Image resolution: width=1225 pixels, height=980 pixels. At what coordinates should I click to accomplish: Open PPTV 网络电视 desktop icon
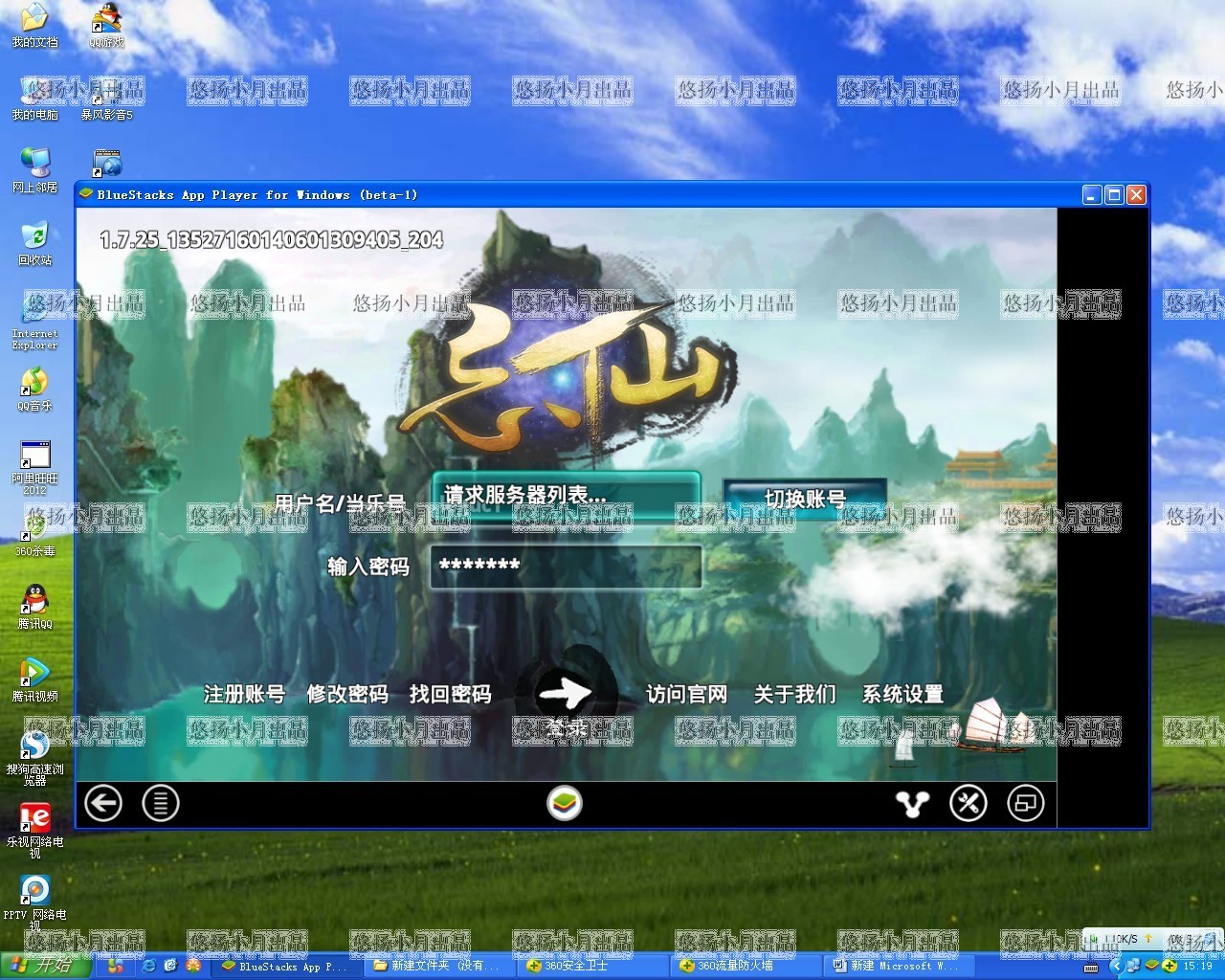[34, 903]
